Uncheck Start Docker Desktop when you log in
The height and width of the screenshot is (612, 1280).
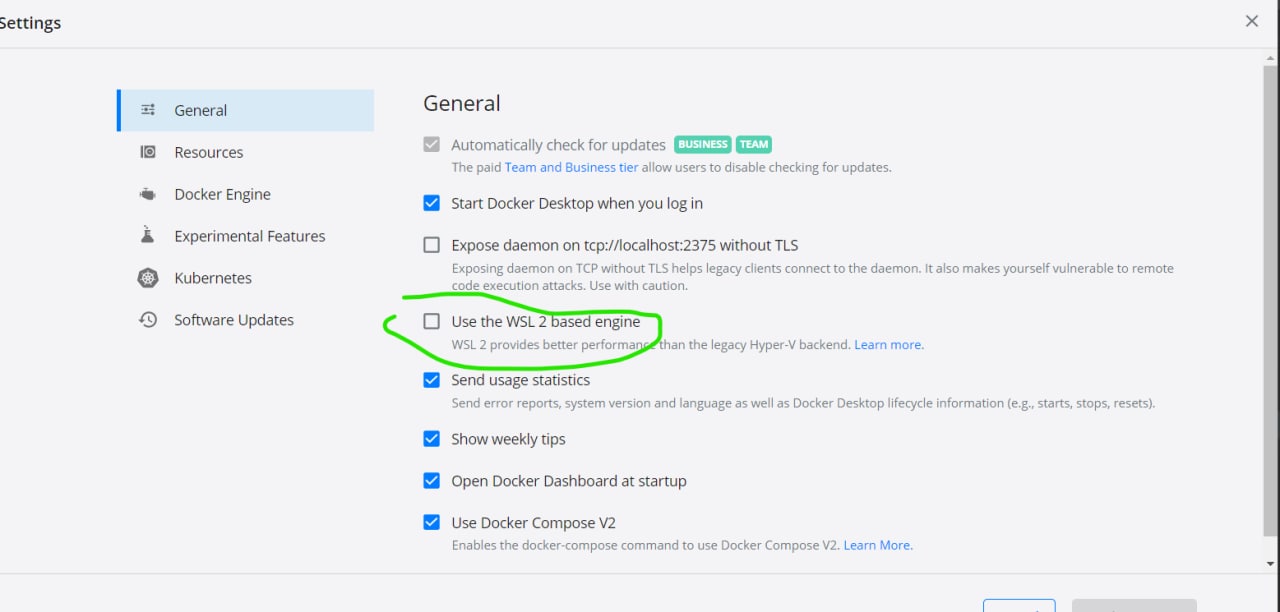pos(431,203)
